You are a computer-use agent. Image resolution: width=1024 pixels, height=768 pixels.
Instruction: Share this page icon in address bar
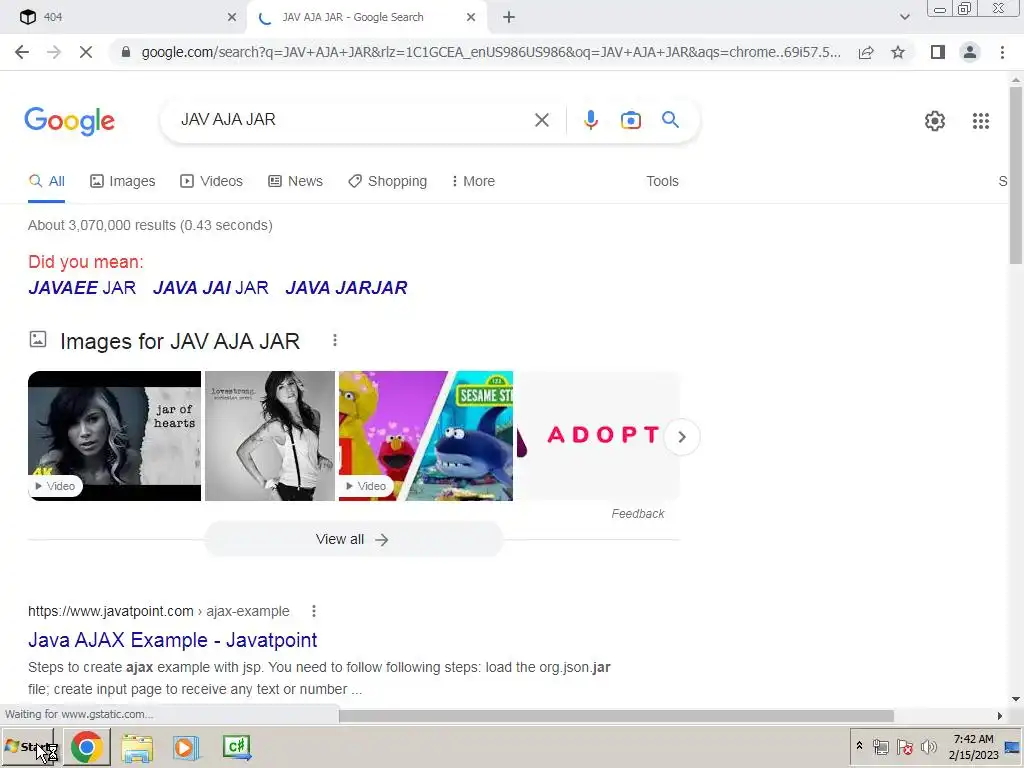[x=866, y=52]
